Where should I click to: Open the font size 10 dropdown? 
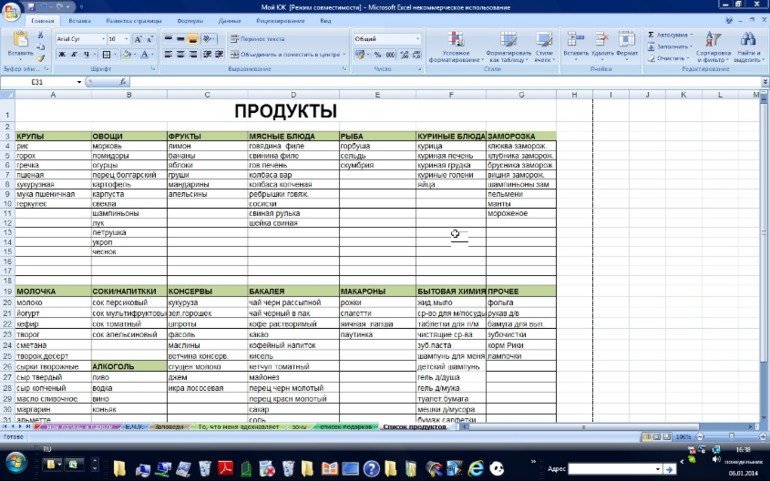point(127,39)
